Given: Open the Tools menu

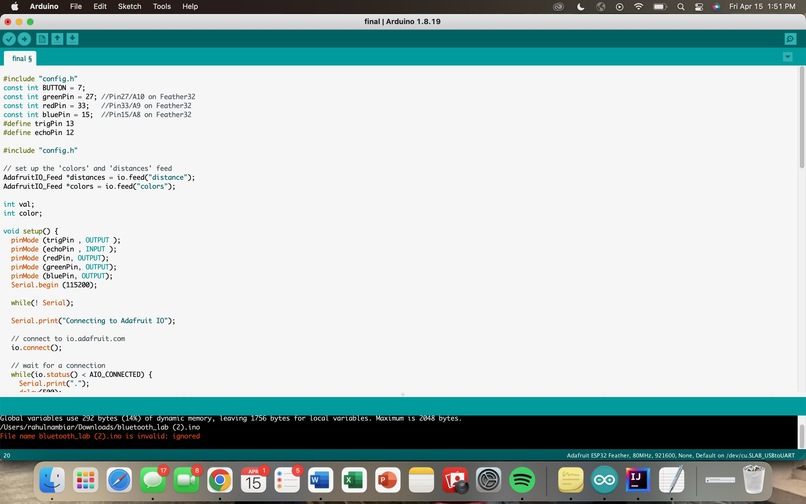Looking at the screenshot, I should (x=161, y=6).
